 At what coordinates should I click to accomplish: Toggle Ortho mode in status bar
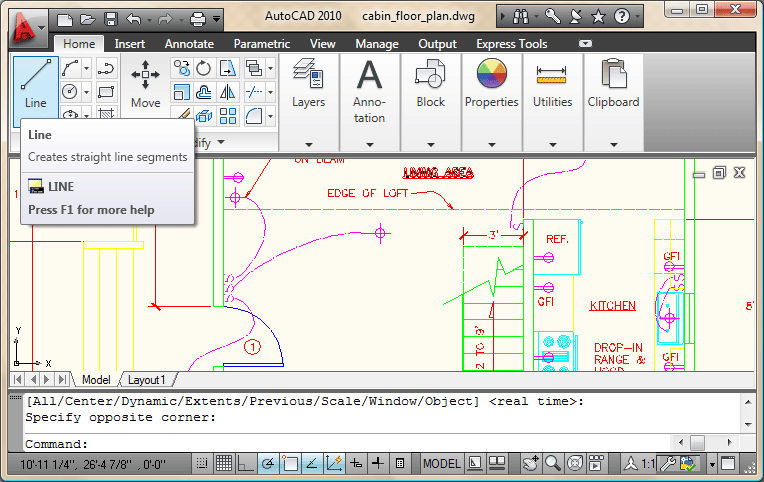tap(245, 463)
